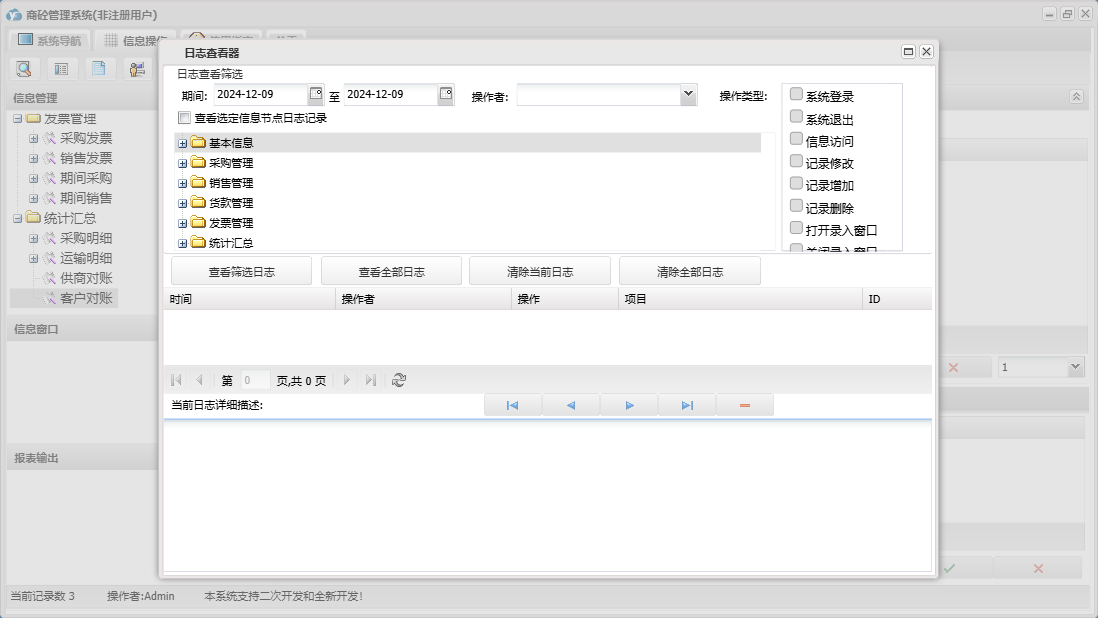
Task: Click the orange minus delete log button
Action: coord(744,405)
